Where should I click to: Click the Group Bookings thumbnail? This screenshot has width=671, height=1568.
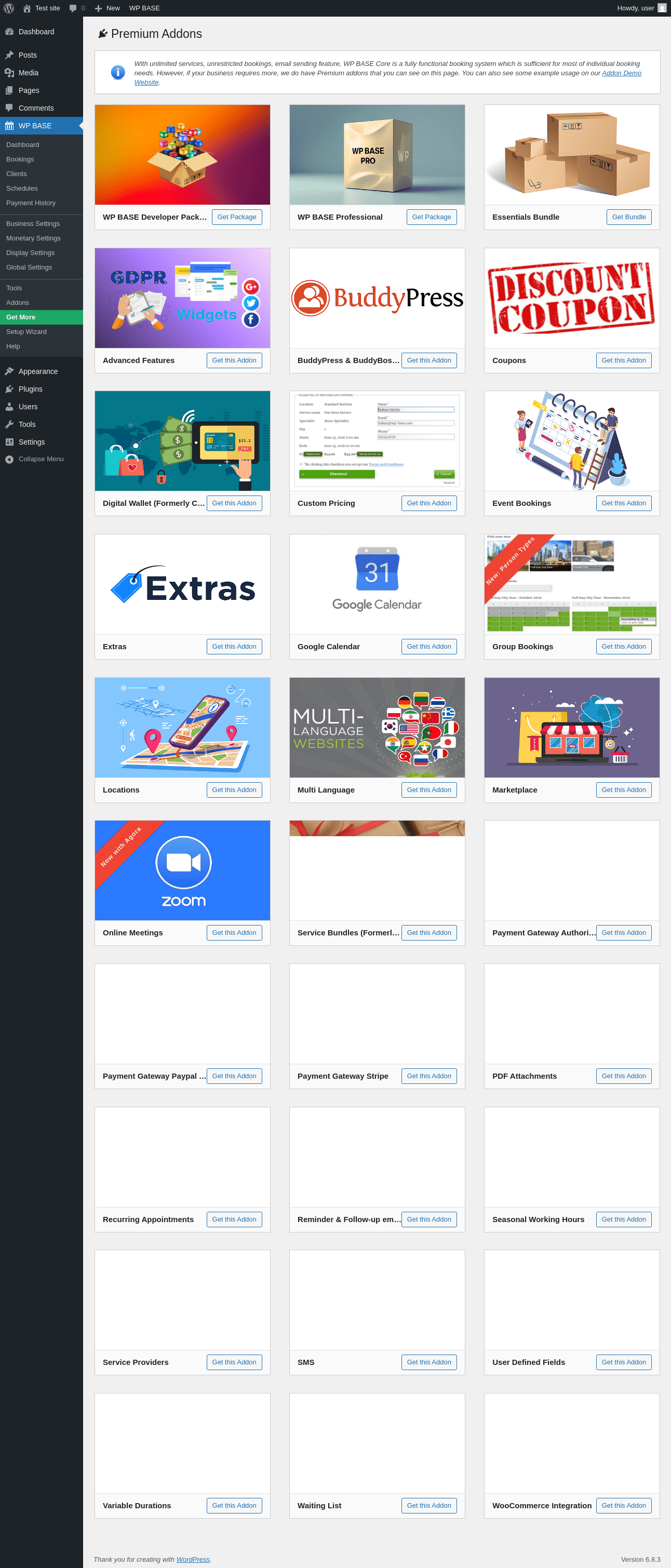coord(572,584)
